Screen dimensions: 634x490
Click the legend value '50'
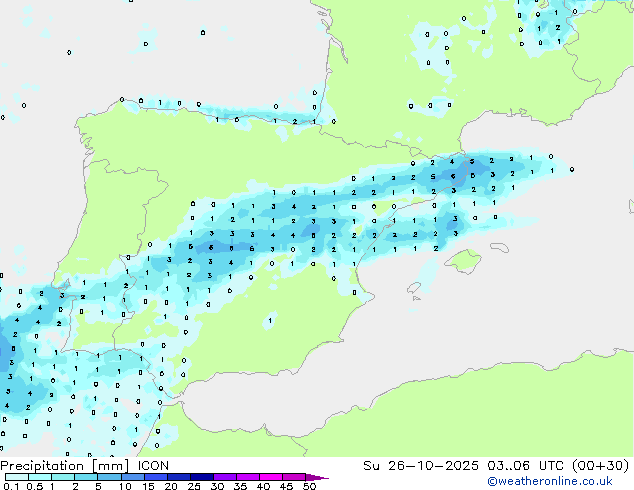pos(309,486)
